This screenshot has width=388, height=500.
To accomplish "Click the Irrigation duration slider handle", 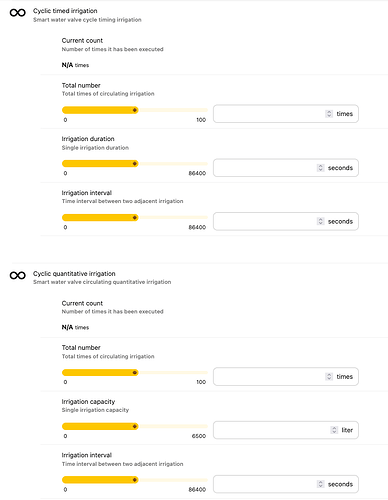I will [135, 164].
